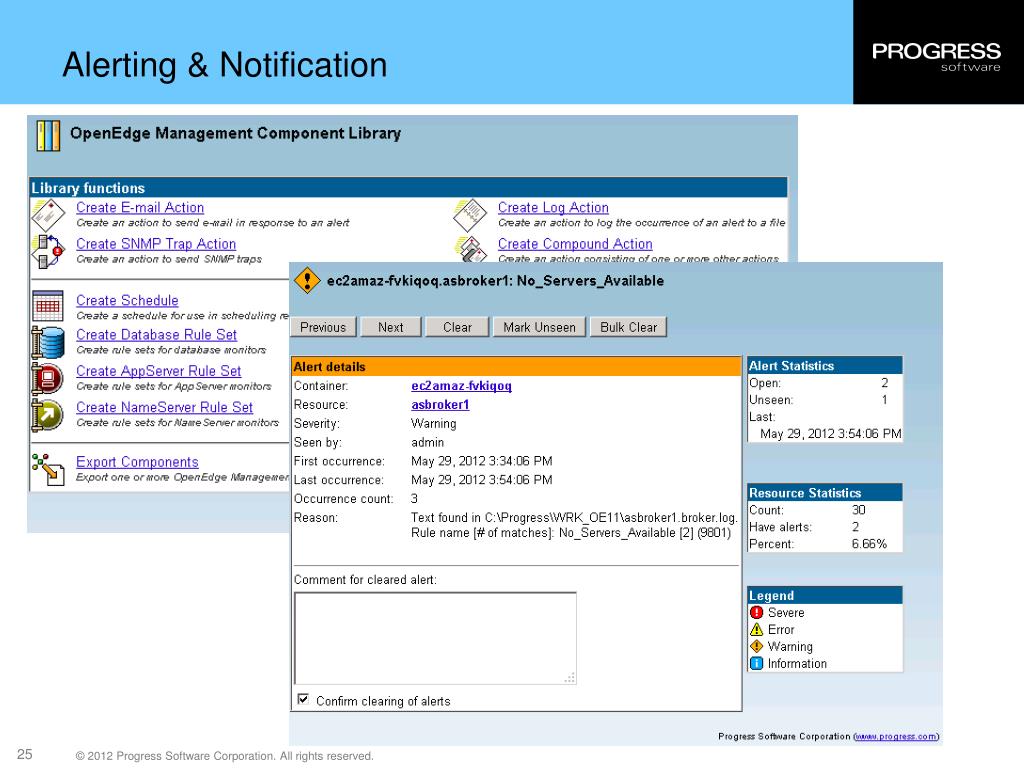Click the Progress Software logo
The image size is (1024, 768).
[x=936, y=56]
